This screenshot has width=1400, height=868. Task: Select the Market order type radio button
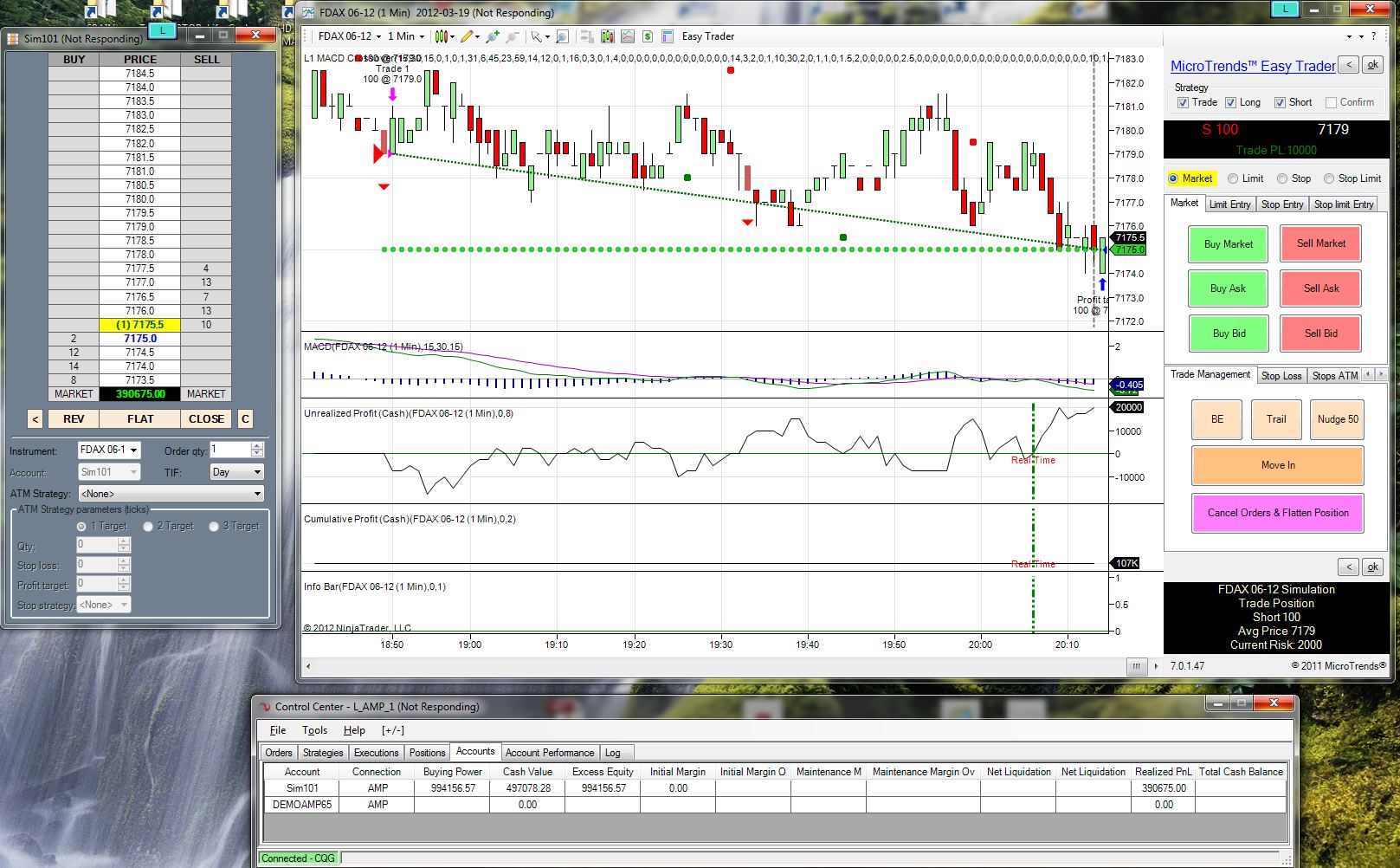pos(1173,178)
